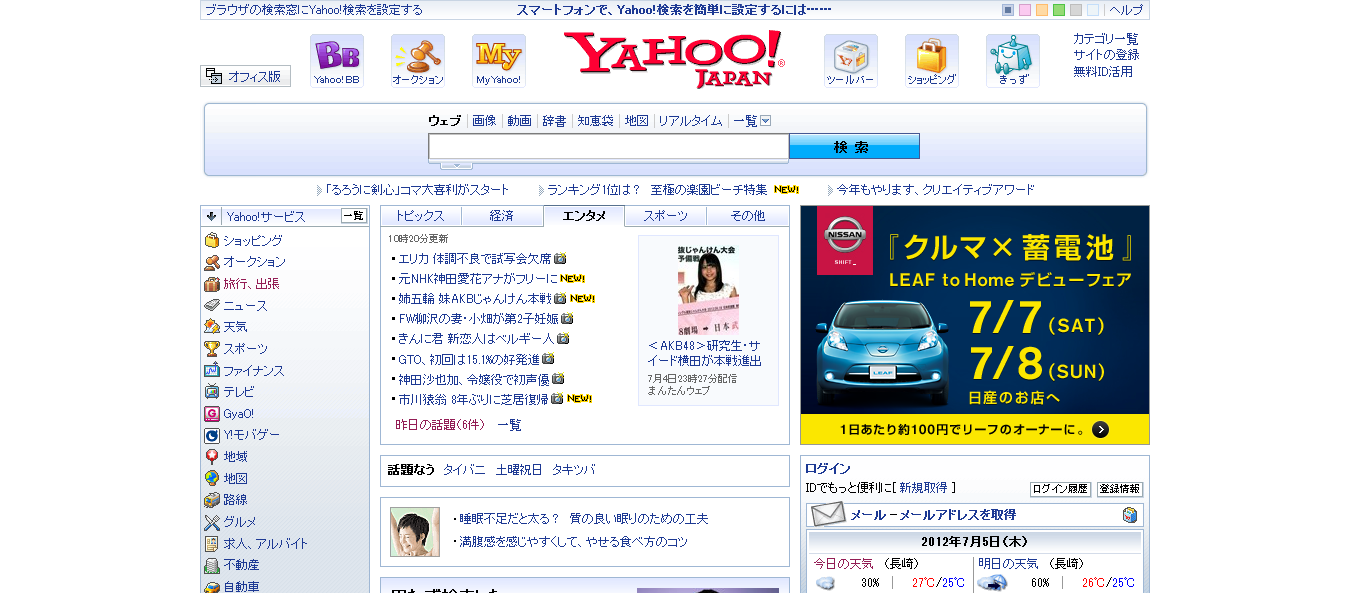Select the dark blue theme color swatch
Image resolution: width=1349 pixels, height=593 pixels.
(x=1008, y=10)
